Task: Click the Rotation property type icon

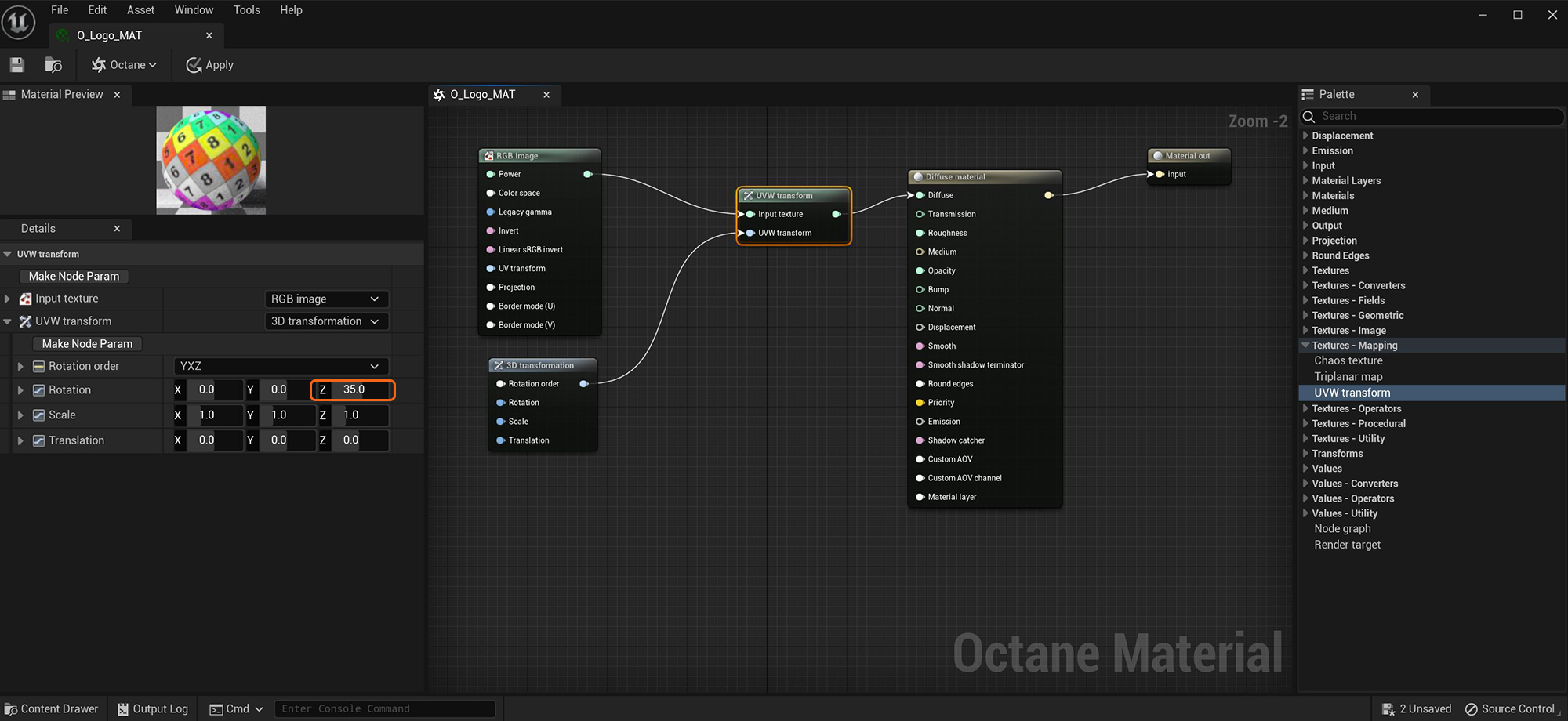Action: pos(38,389)
